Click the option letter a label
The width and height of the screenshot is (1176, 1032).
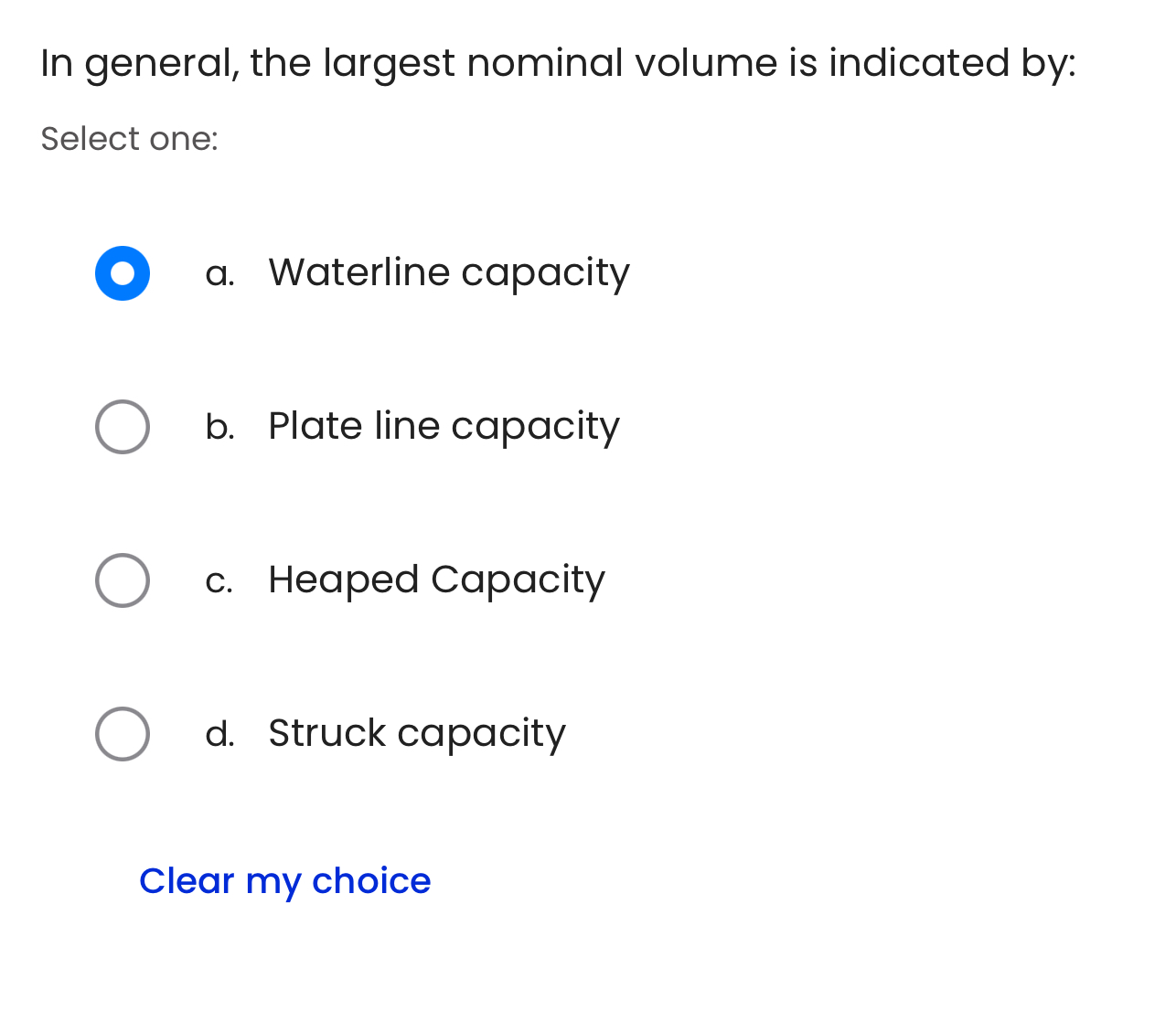click(x=219, y=272)
